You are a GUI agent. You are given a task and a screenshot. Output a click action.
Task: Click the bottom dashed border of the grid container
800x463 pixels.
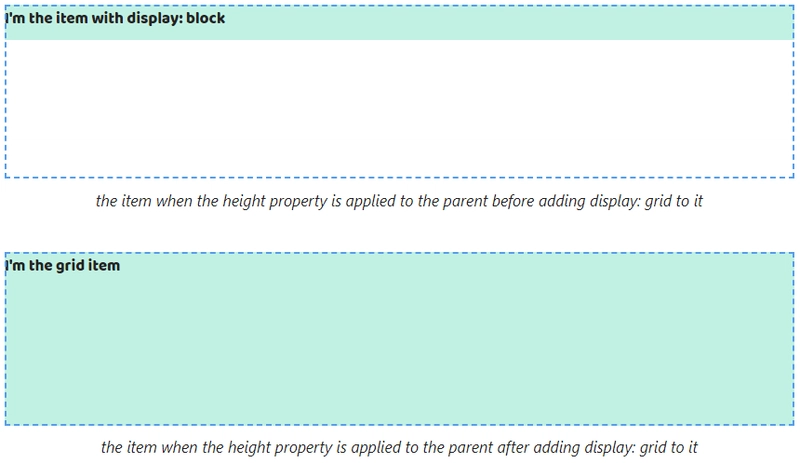tap(399, 425)
